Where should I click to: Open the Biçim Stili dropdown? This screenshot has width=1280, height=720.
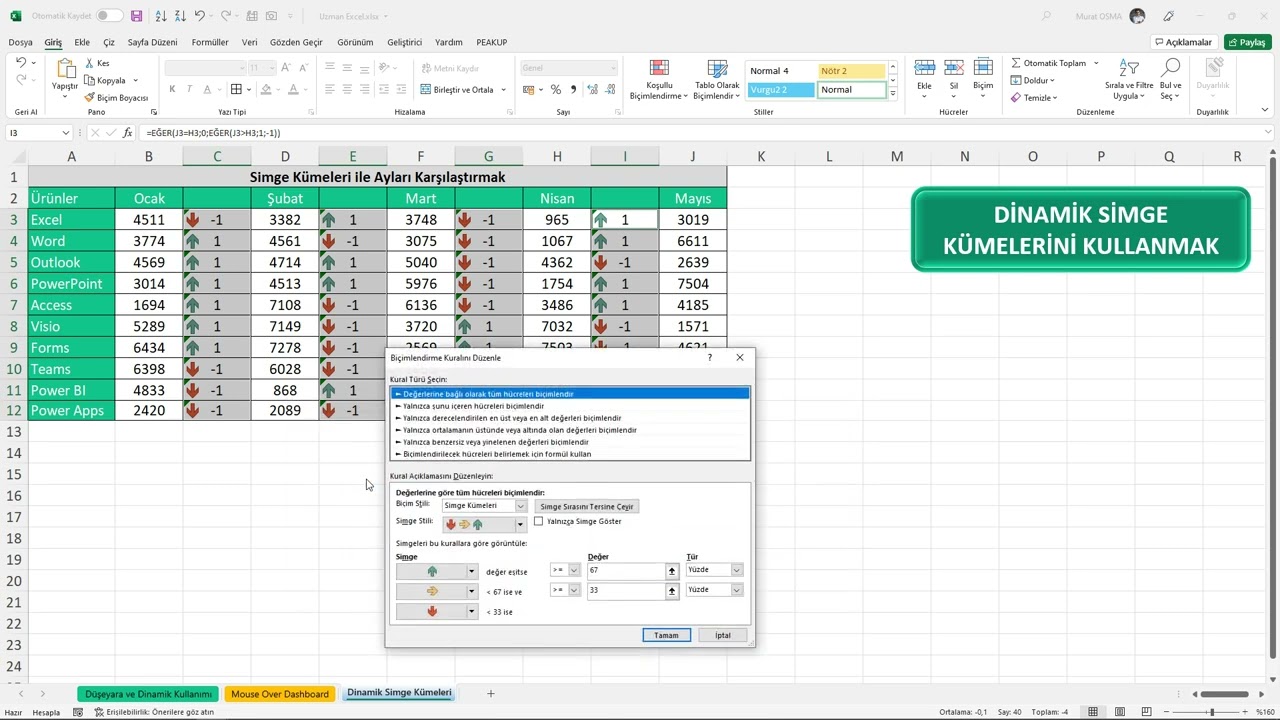pos(520,506)
